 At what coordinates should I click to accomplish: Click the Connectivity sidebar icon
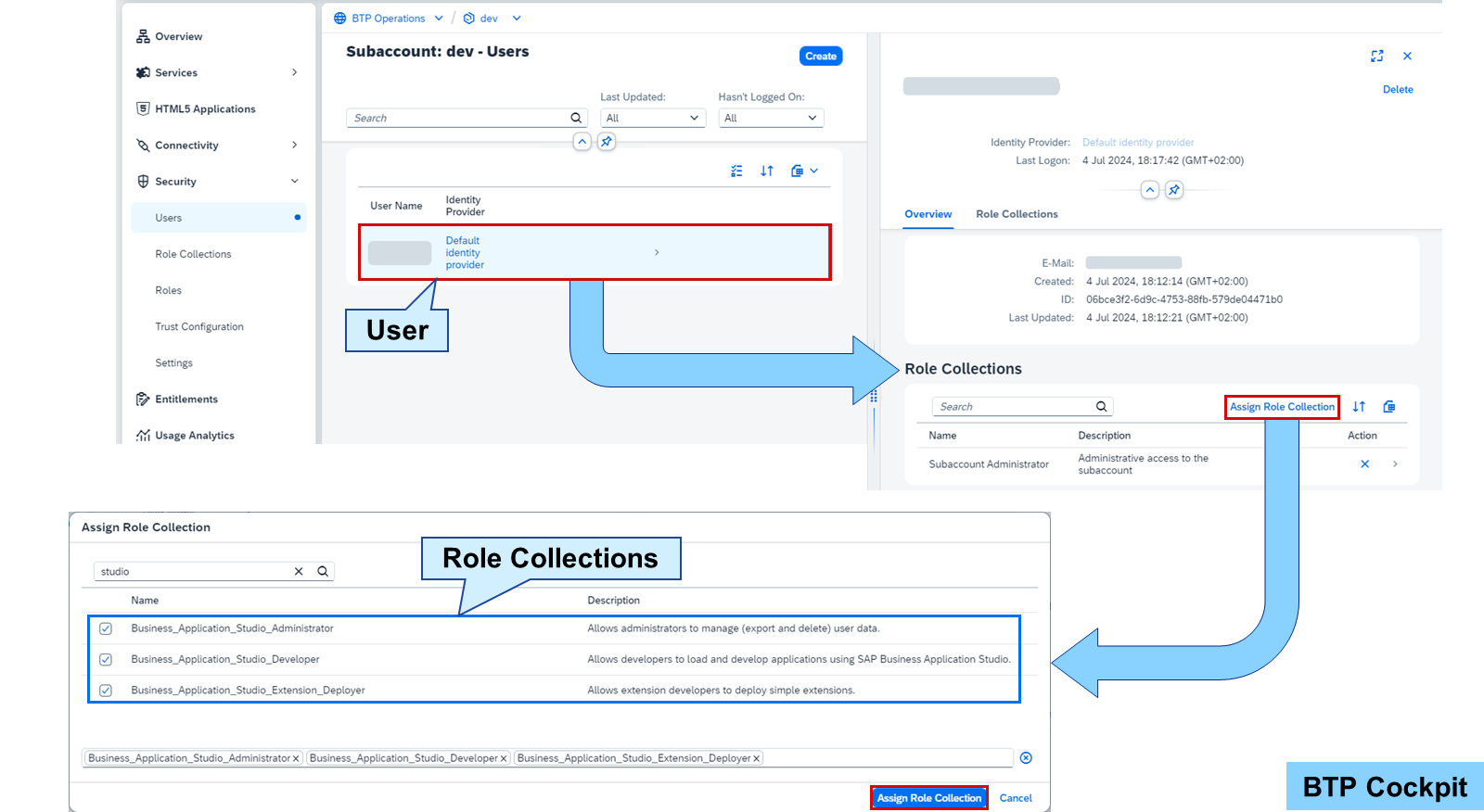click(x=143, y=146)
